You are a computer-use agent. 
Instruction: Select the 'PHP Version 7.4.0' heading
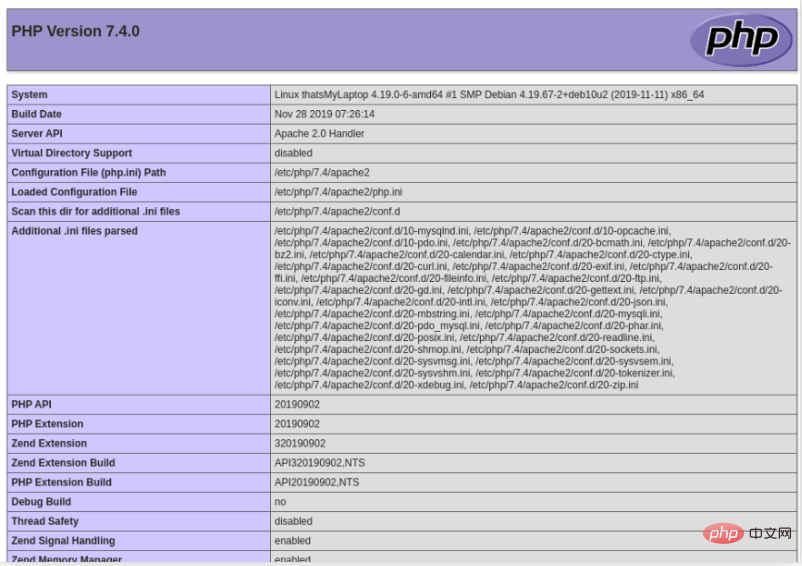point(75,31)
